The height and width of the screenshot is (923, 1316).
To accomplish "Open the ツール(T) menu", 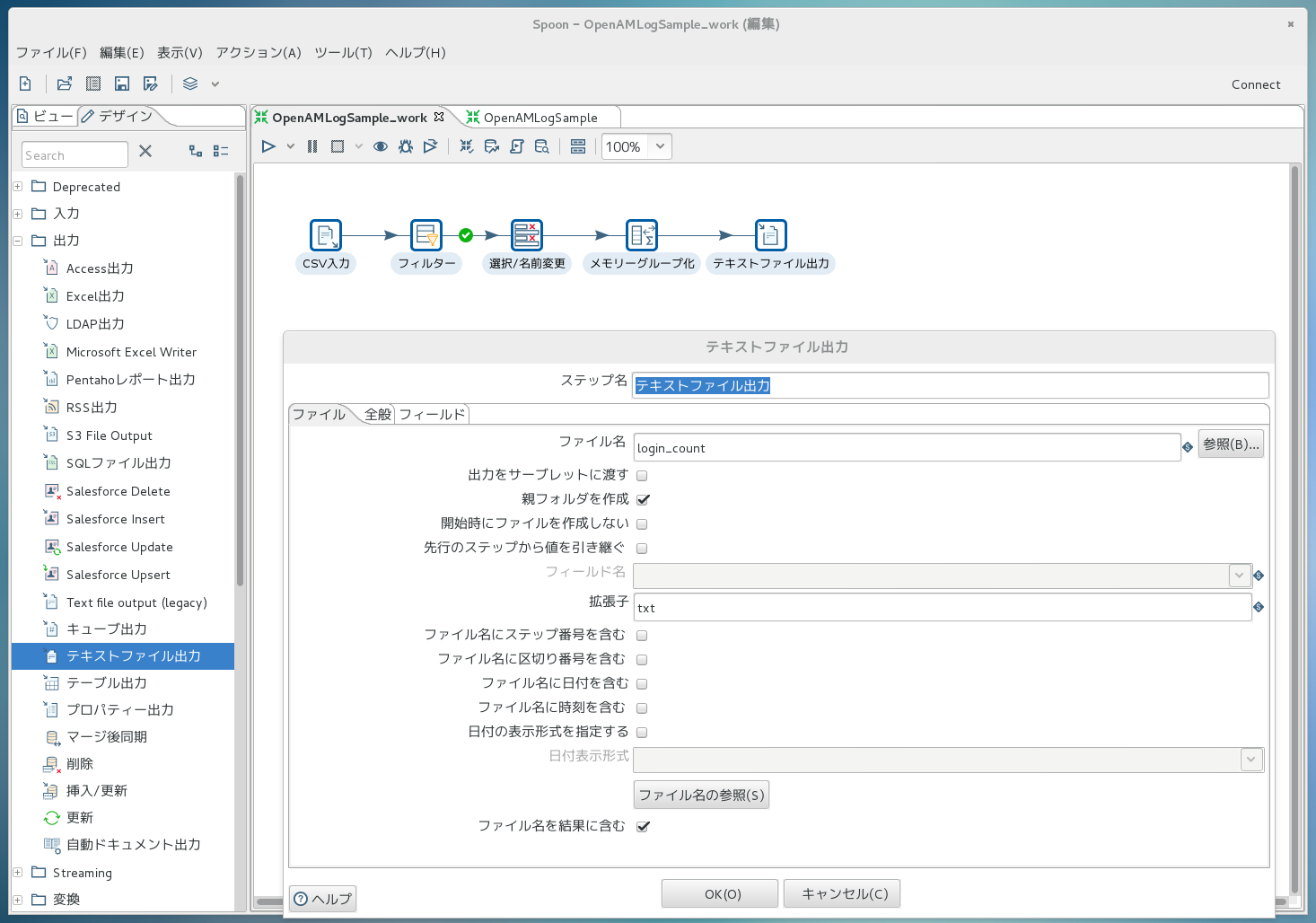I will [x=343, y=52].
